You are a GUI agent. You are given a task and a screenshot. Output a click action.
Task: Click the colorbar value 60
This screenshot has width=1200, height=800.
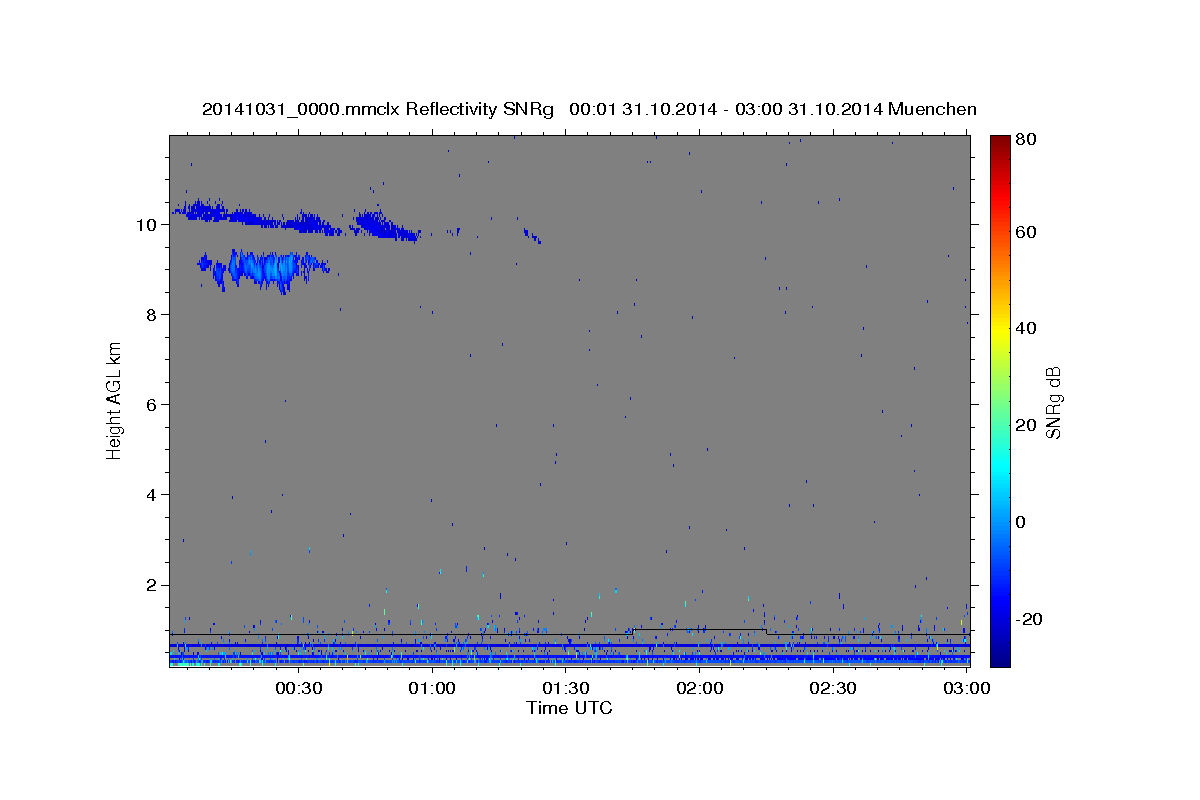pos(1025,232)
